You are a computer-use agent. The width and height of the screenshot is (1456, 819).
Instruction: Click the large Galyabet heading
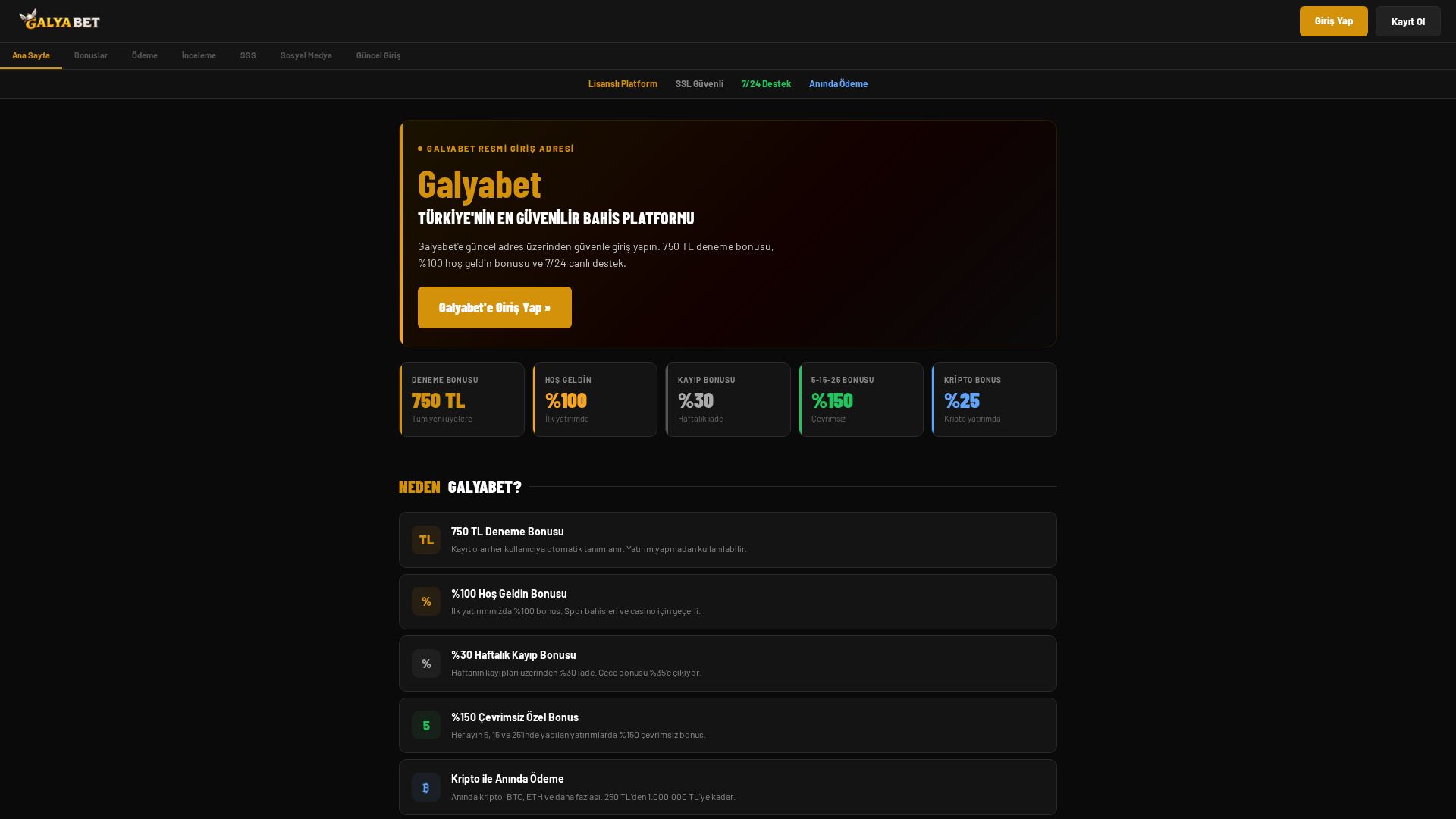click(x=479, y=184)
